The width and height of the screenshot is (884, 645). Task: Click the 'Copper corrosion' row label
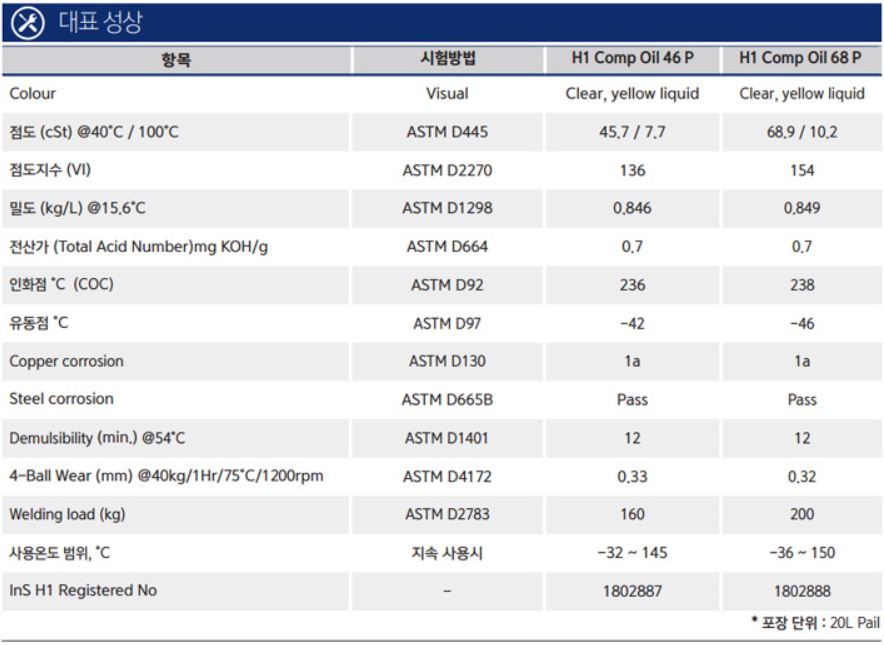coord(66,361)
